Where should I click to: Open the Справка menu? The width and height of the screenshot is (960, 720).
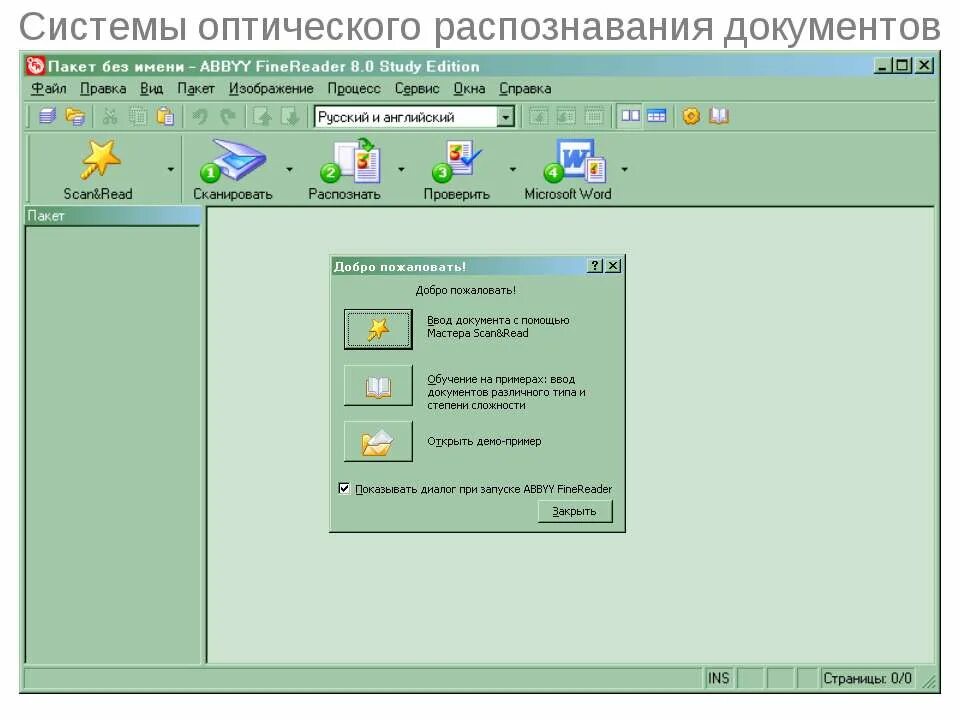pyautogui.click(x=525, y=89)
